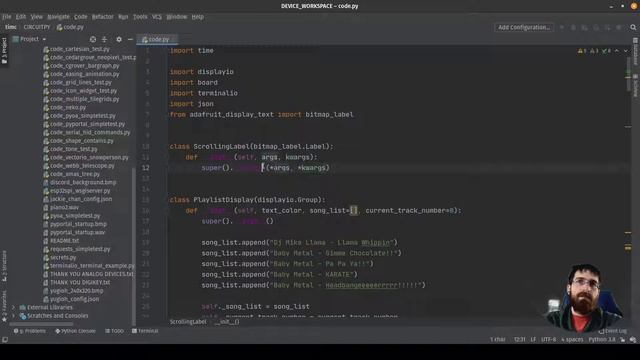Click the yellow warnings indicator in editor

click(582, 51)
